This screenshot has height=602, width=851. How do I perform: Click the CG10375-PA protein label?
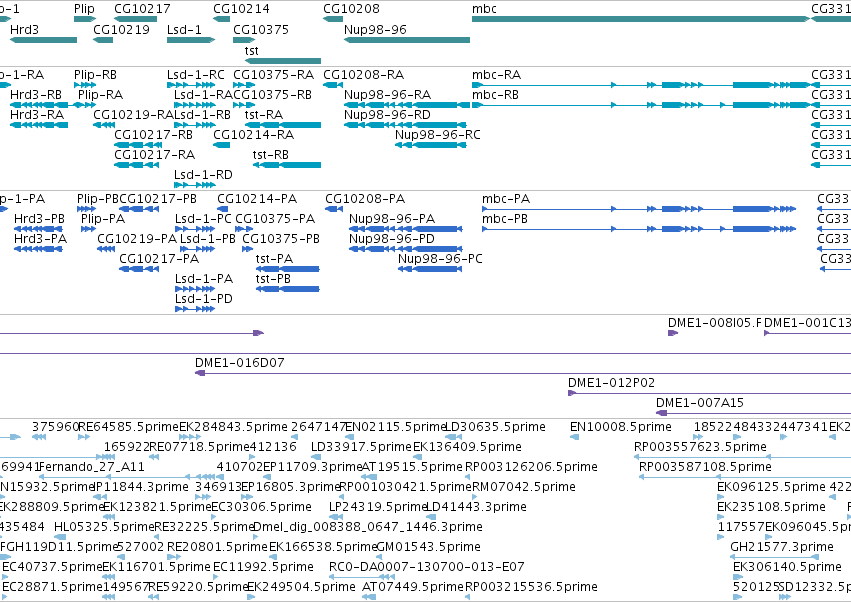[x=275, y=219]
